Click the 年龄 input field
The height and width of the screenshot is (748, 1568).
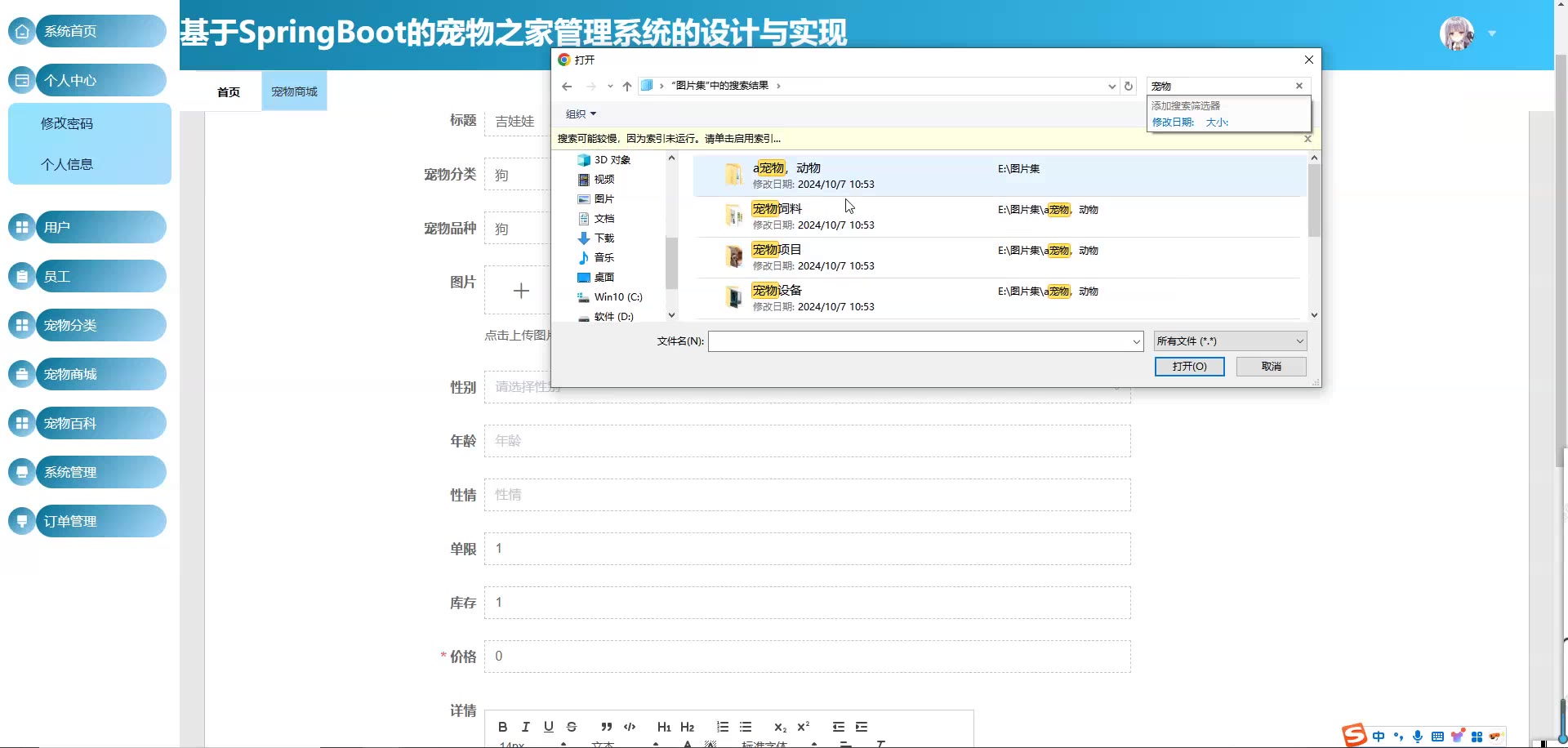807,441
